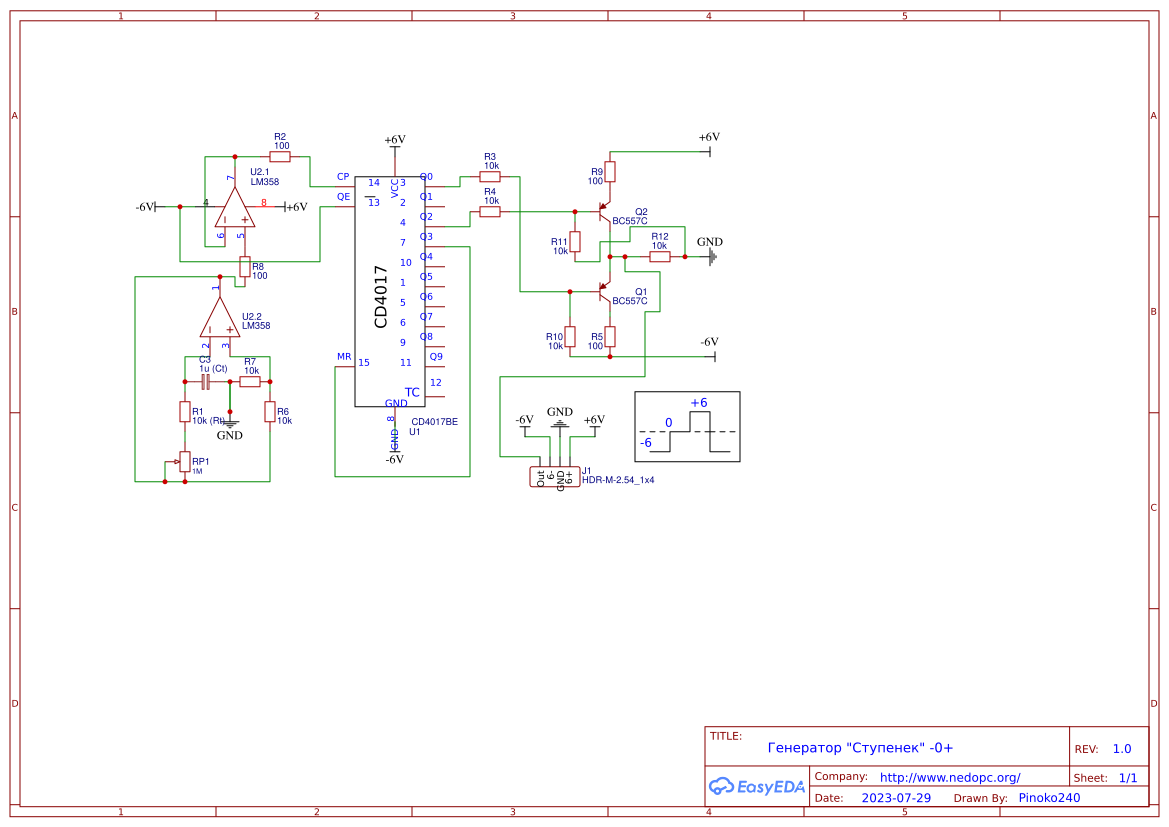Click the Drawn By name Pinoko240
The width and height of the screenshot is (1169, 827).
(x=1047, y=797)
